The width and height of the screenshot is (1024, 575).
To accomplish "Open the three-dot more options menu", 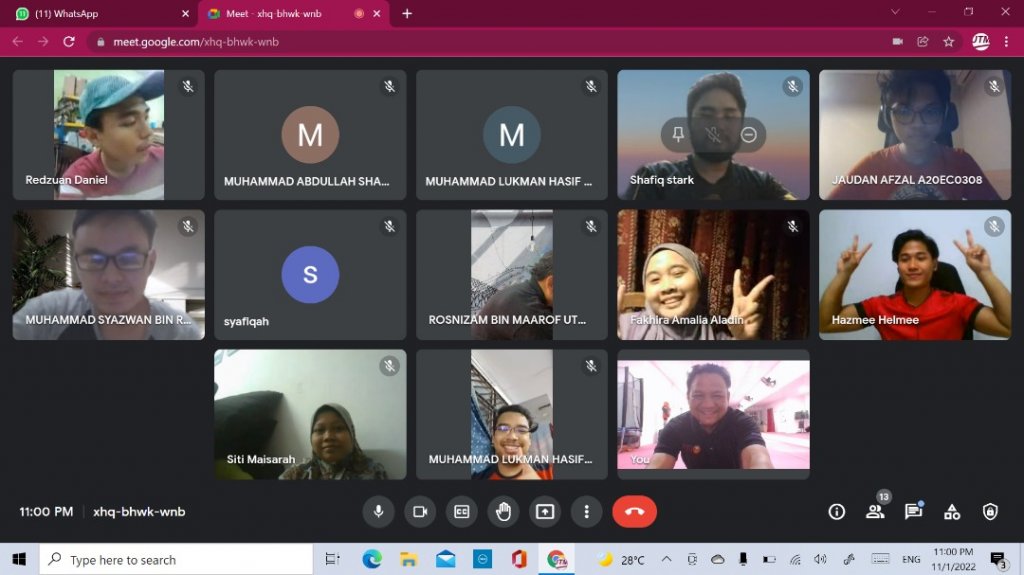I will pyautogui.click(x=586, y=511).
